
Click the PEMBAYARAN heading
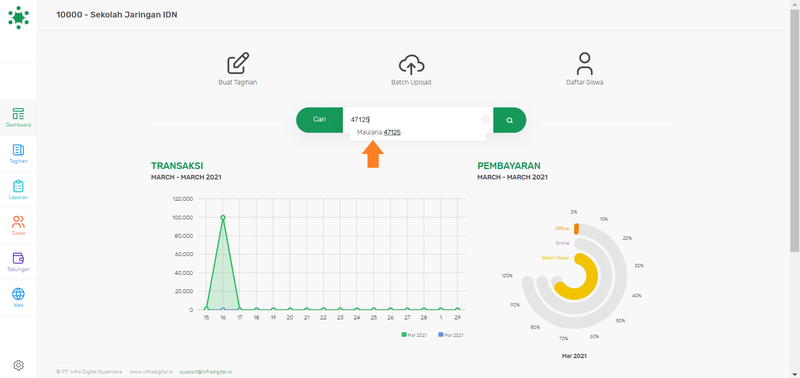(x=509, y=166)
